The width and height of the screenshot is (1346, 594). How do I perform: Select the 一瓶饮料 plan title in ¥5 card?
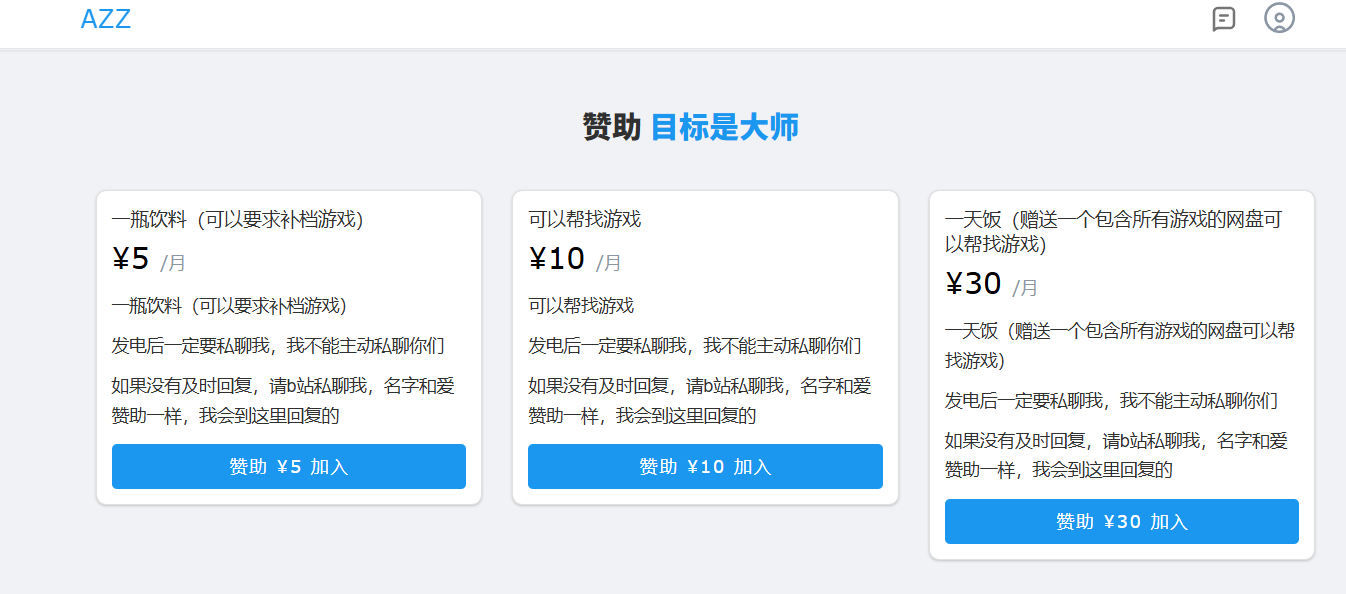pyautogui.click(x=237, y=220)
